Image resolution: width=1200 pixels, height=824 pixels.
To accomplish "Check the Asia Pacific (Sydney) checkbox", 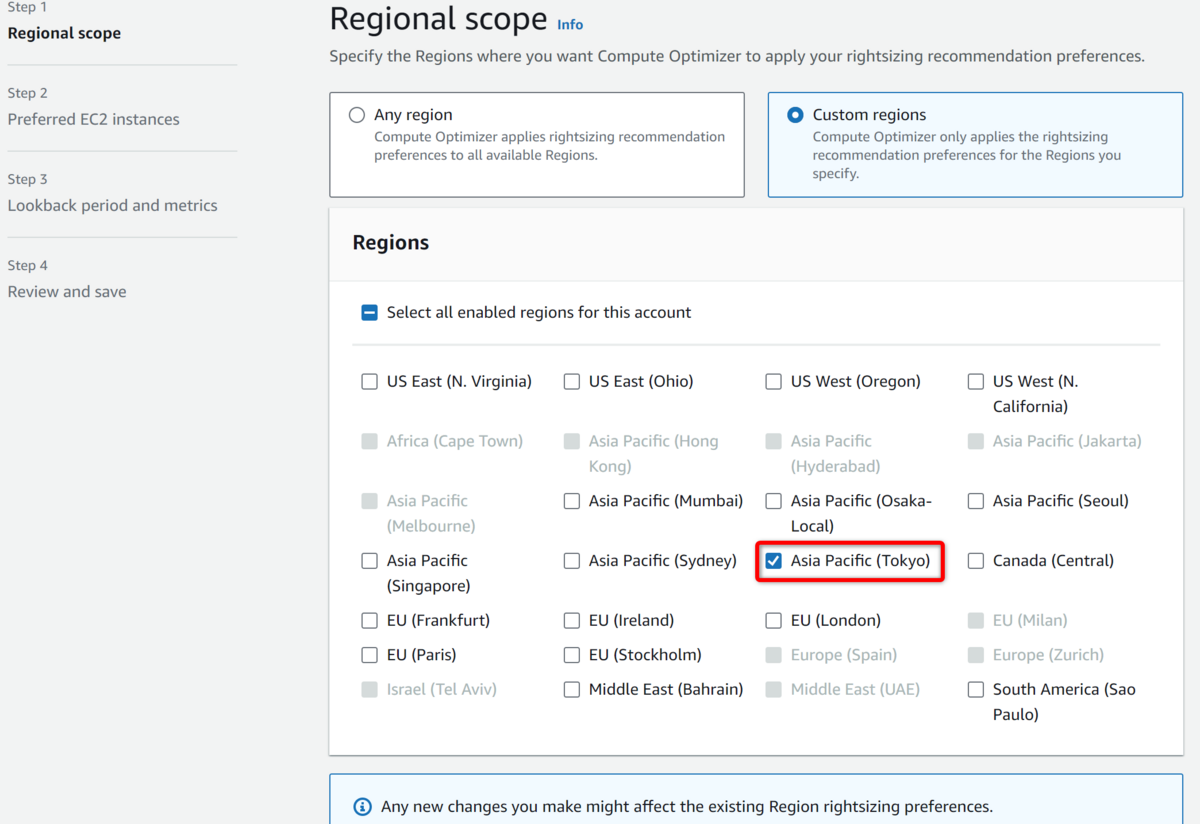I will [571, 561].
